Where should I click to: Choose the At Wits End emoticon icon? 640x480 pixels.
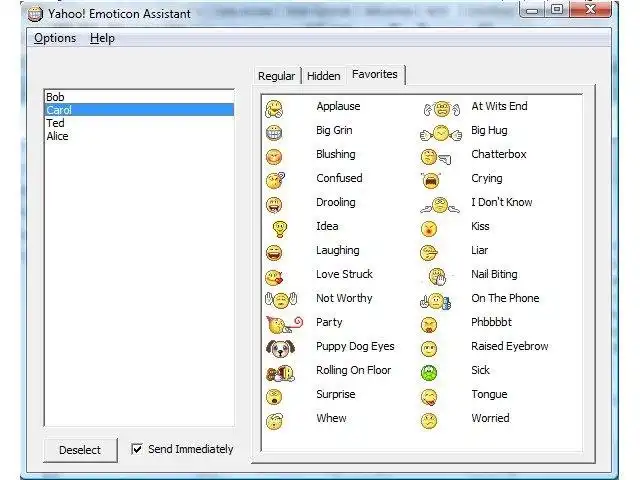442,109
